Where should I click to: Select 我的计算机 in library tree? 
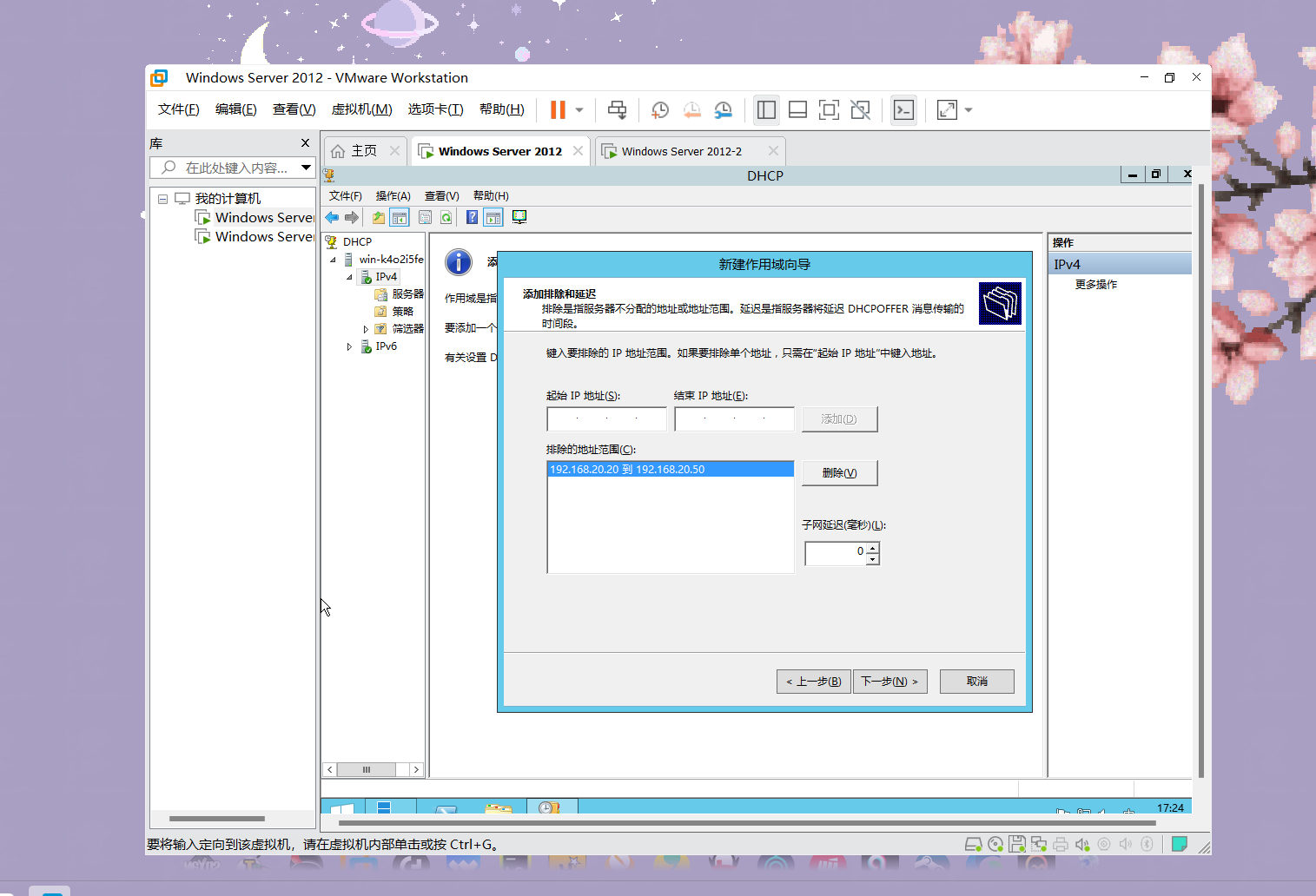[x=228, y=199]
